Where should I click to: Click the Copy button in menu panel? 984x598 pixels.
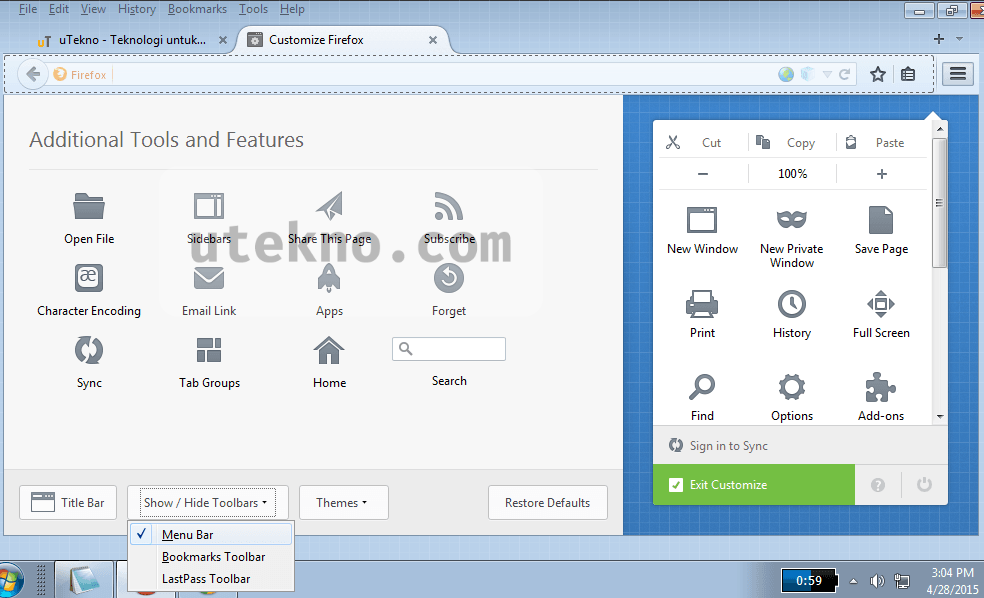[792, 142]
